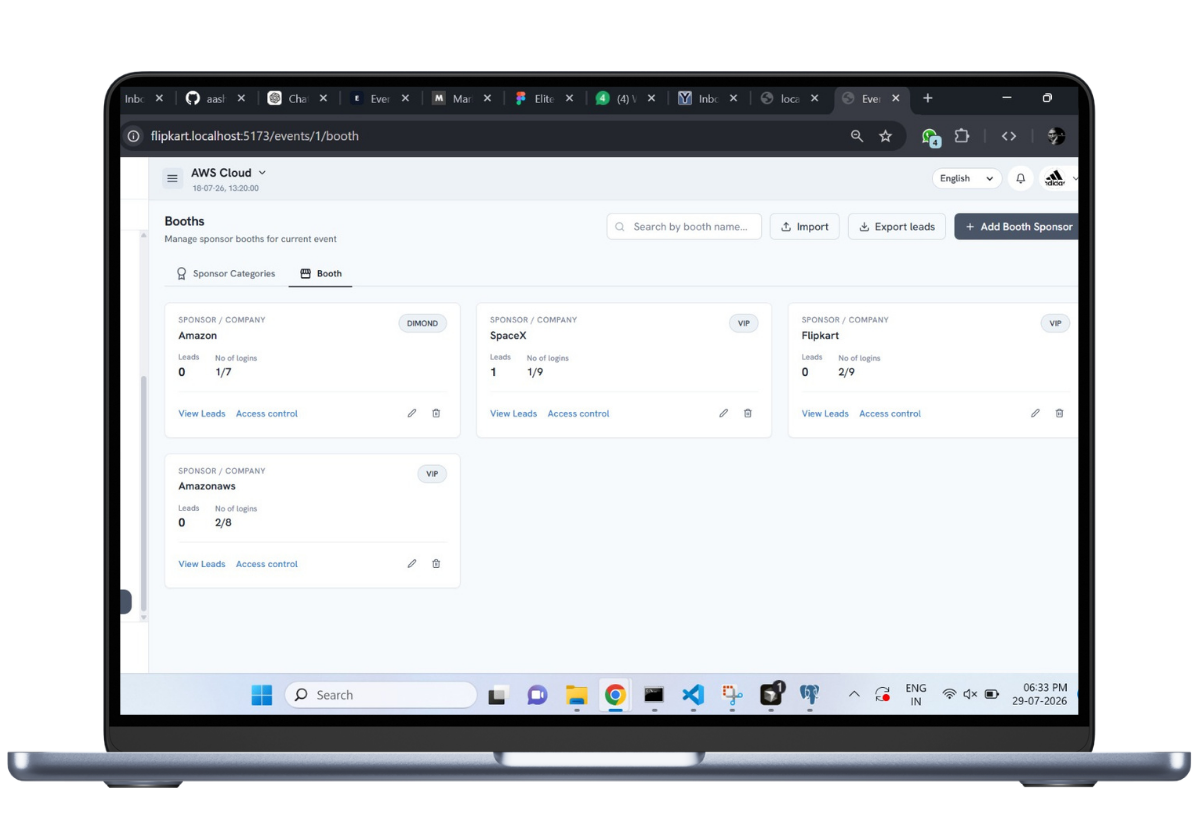Open the Terminal taskbar icon
Viewport: 1200px width, 835px height.
(x=654, y=695)
